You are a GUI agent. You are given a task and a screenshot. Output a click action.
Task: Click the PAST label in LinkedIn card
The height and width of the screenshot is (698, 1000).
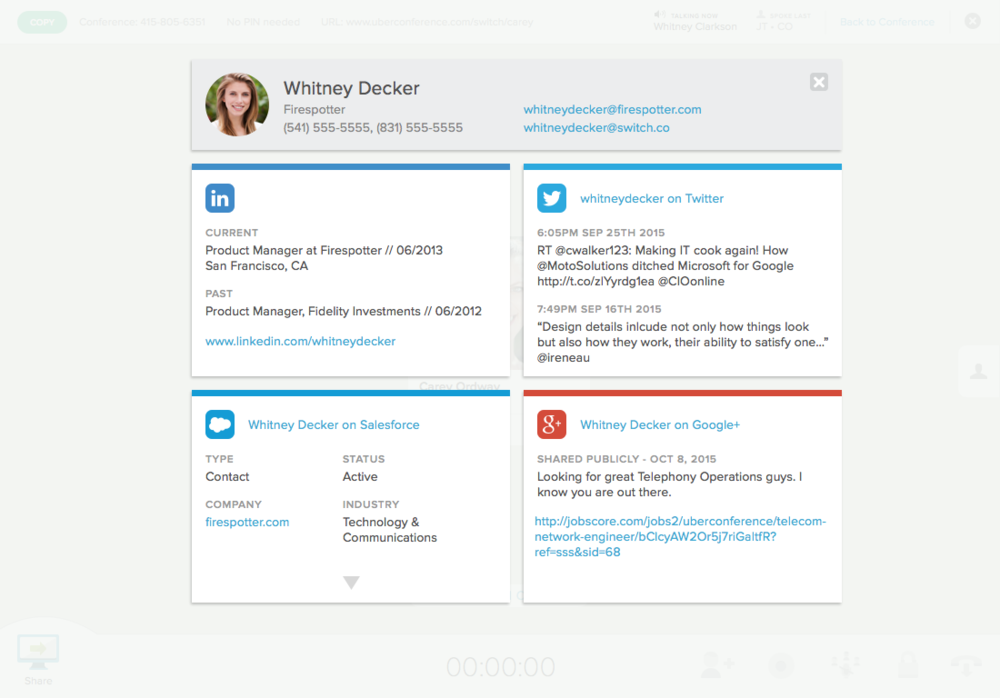click(219, 293)
